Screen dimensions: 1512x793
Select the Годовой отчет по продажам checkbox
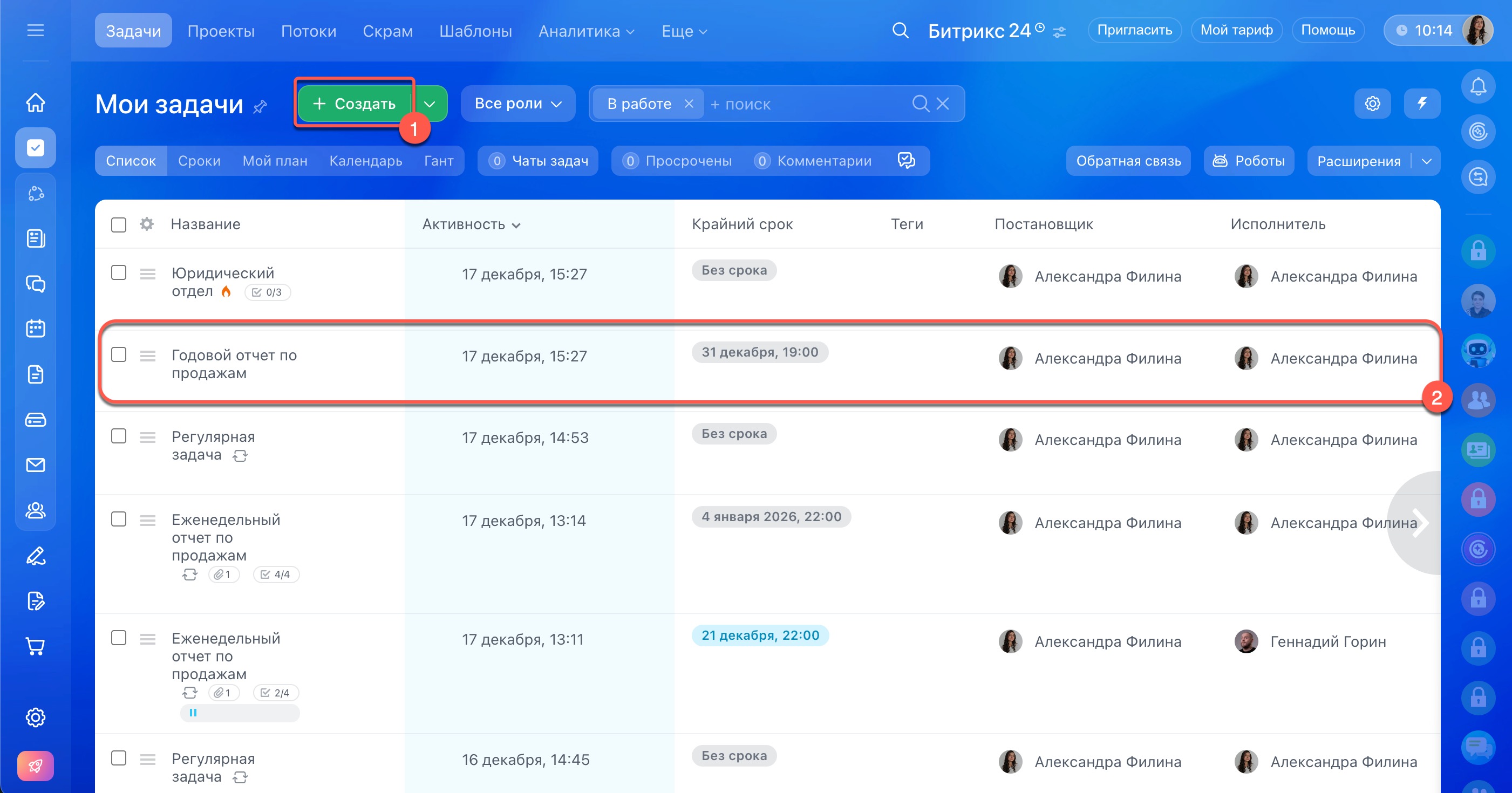point(119,354)
